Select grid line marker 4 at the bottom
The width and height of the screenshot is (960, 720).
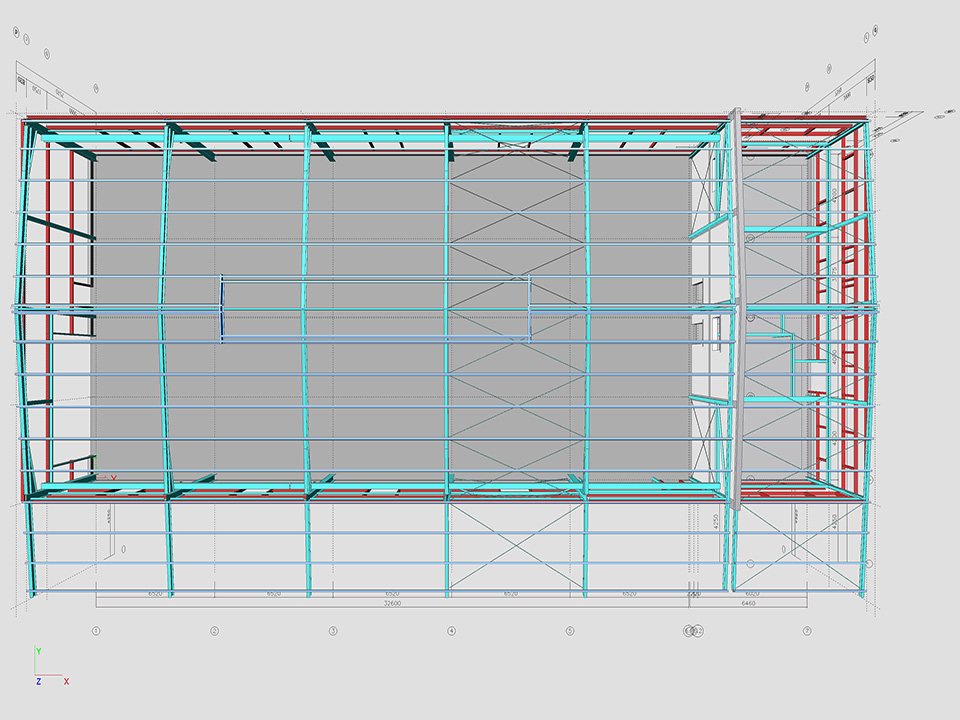point(451,631)
